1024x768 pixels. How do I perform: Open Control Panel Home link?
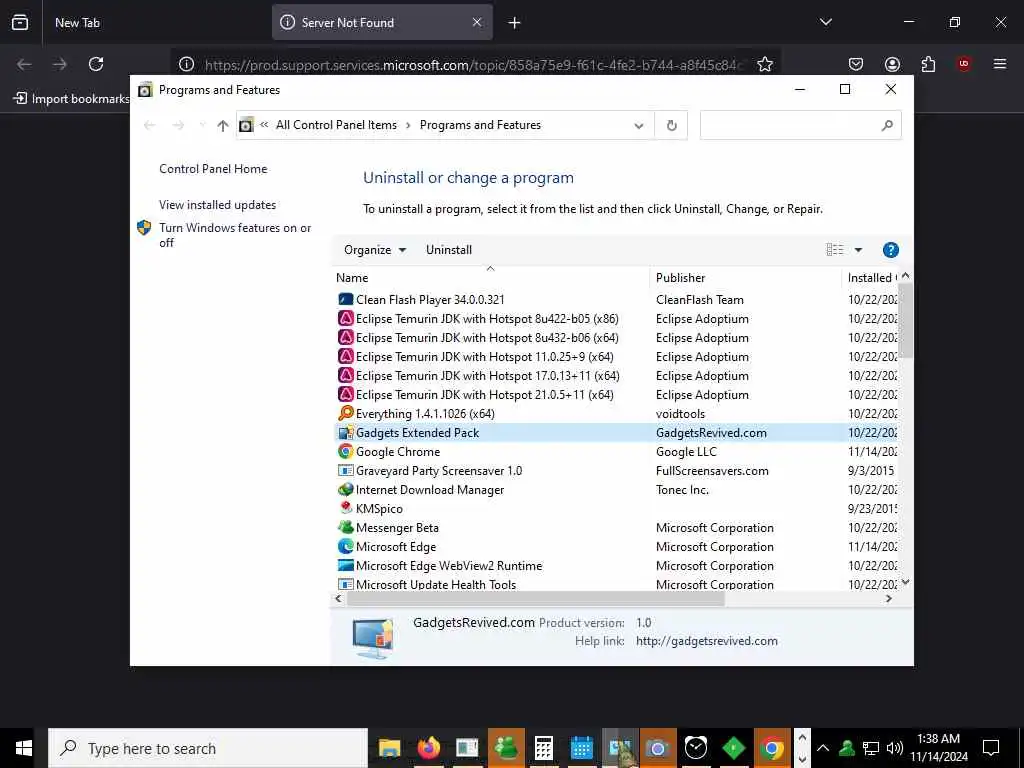[213, 169]
